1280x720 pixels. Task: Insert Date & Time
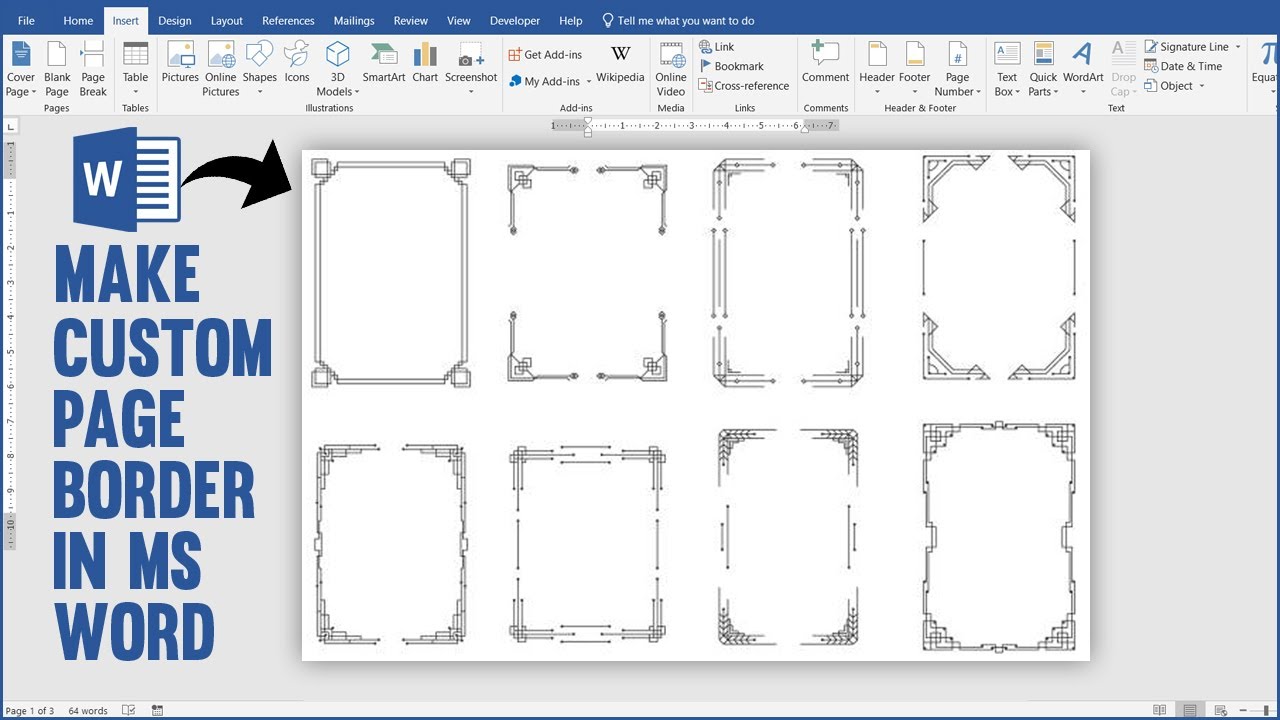pyautogui.click(x=1183, y=66)
